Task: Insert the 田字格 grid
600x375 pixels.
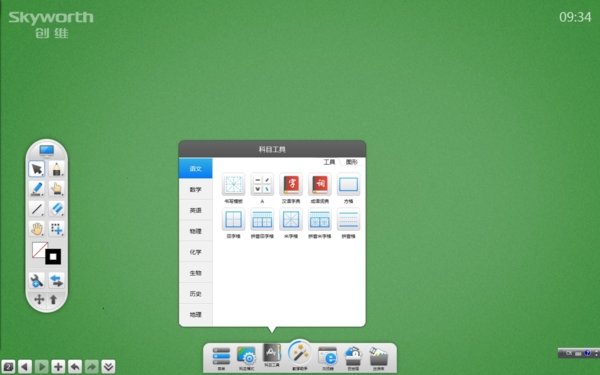Action: click(x=233, y=219)
